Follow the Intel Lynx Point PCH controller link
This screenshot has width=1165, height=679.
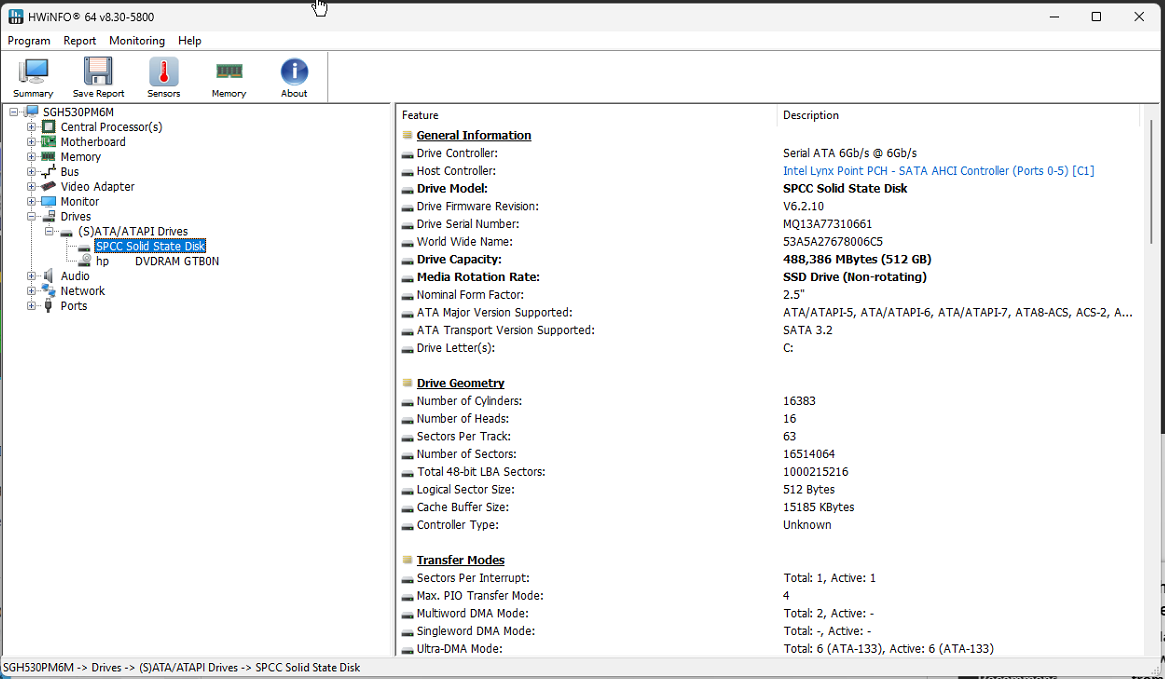[x=938, y=171]
